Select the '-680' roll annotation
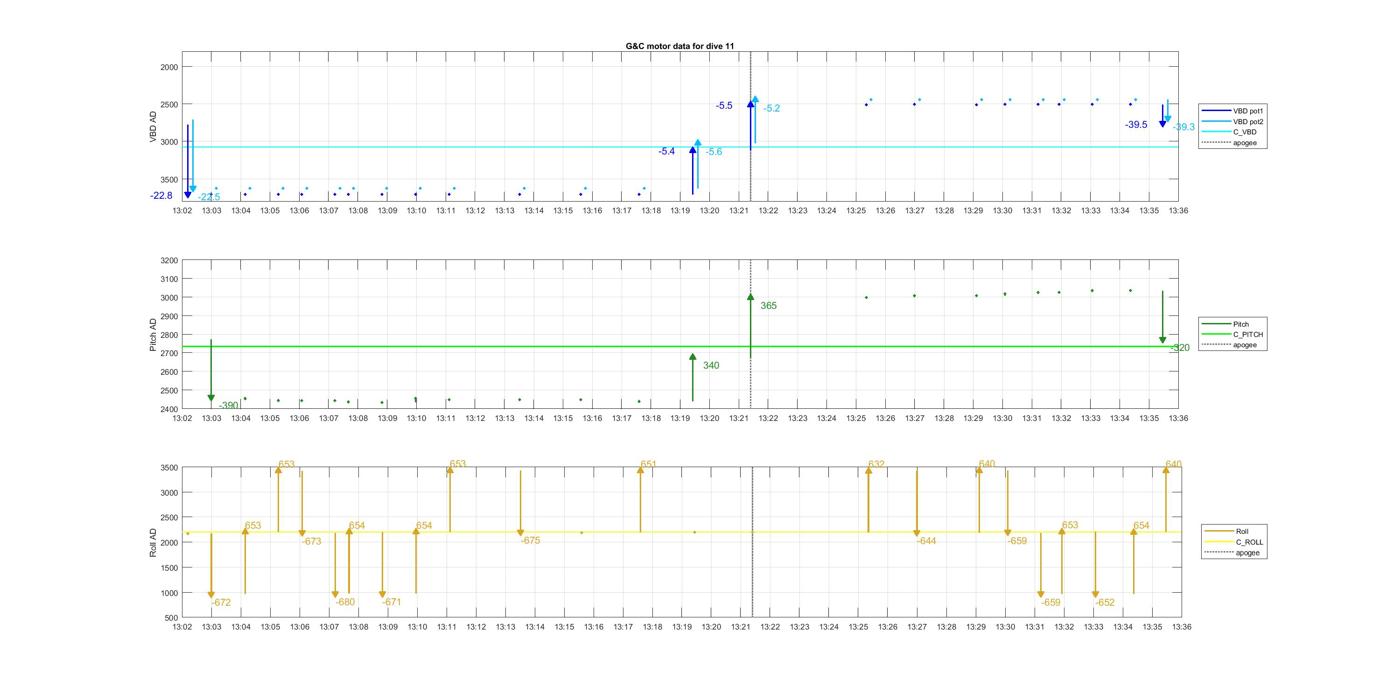Image resolution: width=1400 pixels, height=693 pixels. [x=345, y=602]
